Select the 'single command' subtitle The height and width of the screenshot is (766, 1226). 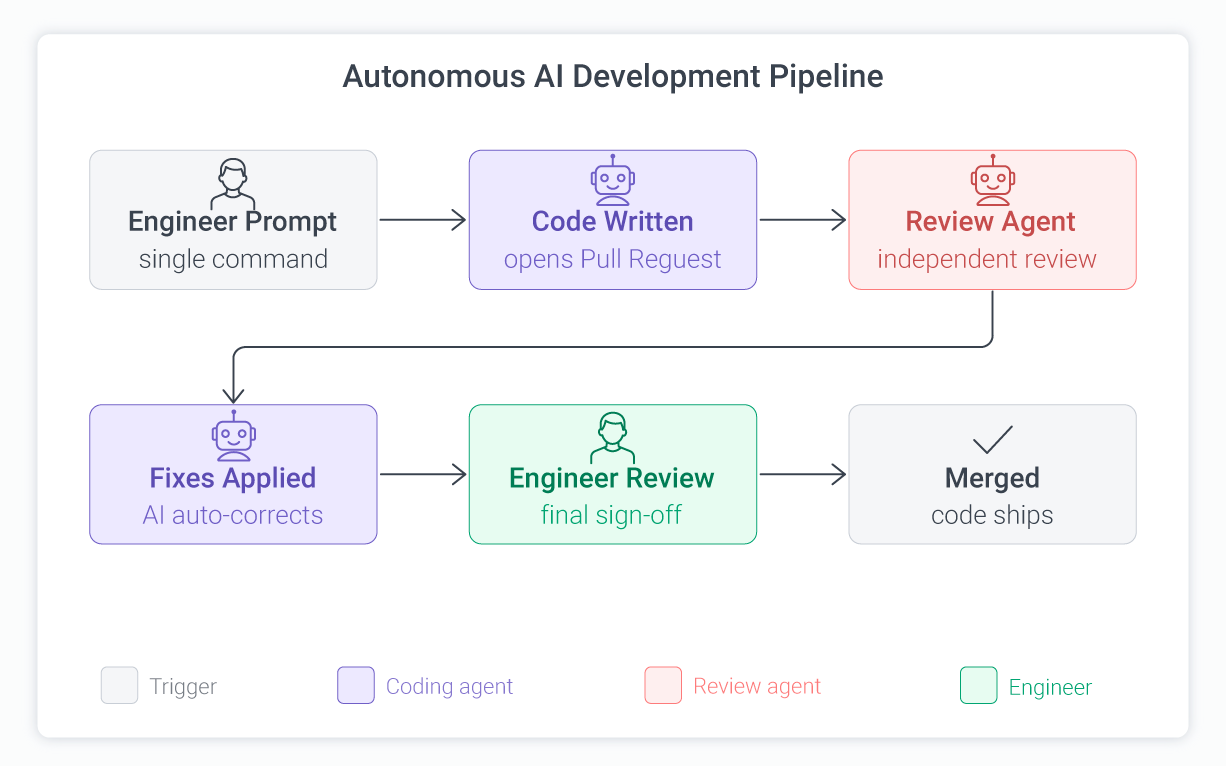click(233, 259)
